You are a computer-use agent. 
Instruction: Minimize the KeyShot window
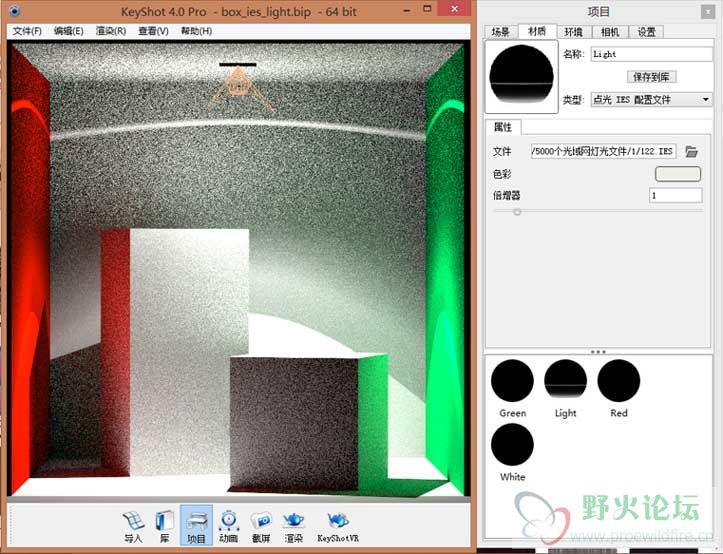tap(407, 10)
